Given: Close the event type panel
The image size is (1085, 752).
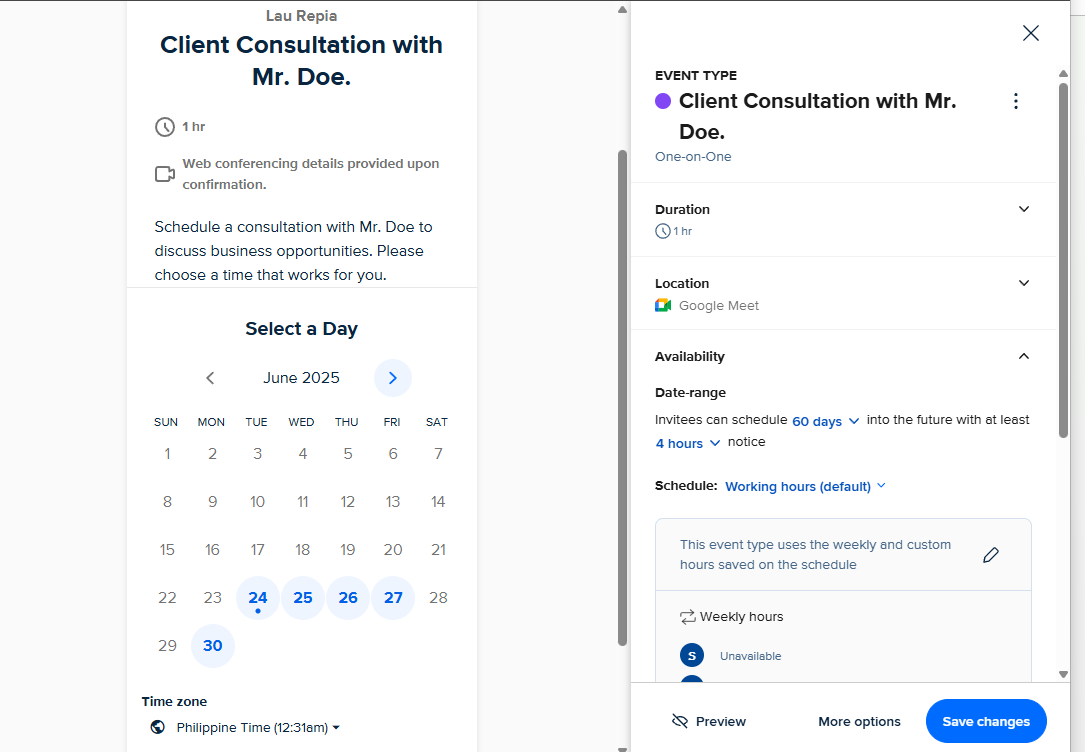Looking at the screenshot, I should click(1031, 33).
